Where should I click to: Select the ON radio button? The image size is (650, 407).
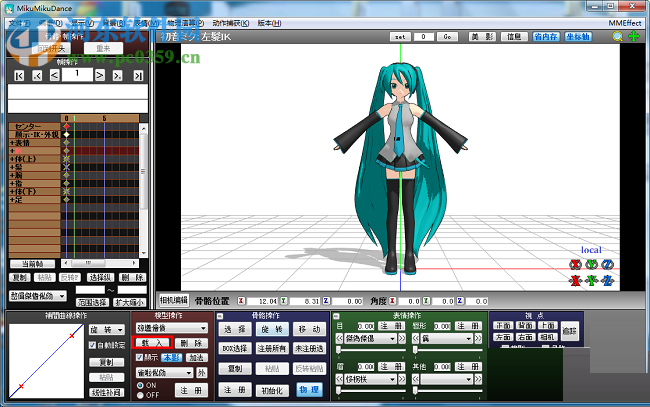(x=140, y=385)
